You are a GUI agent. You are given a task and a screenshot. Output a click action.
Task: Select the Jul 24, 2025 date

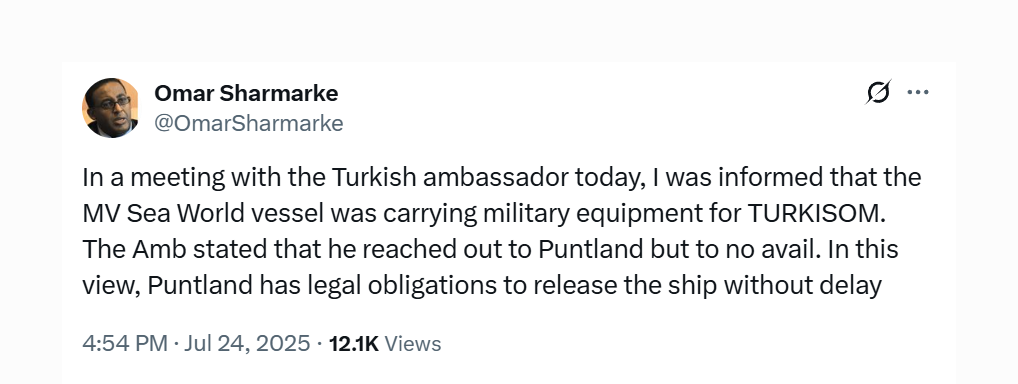coord(247,344)
